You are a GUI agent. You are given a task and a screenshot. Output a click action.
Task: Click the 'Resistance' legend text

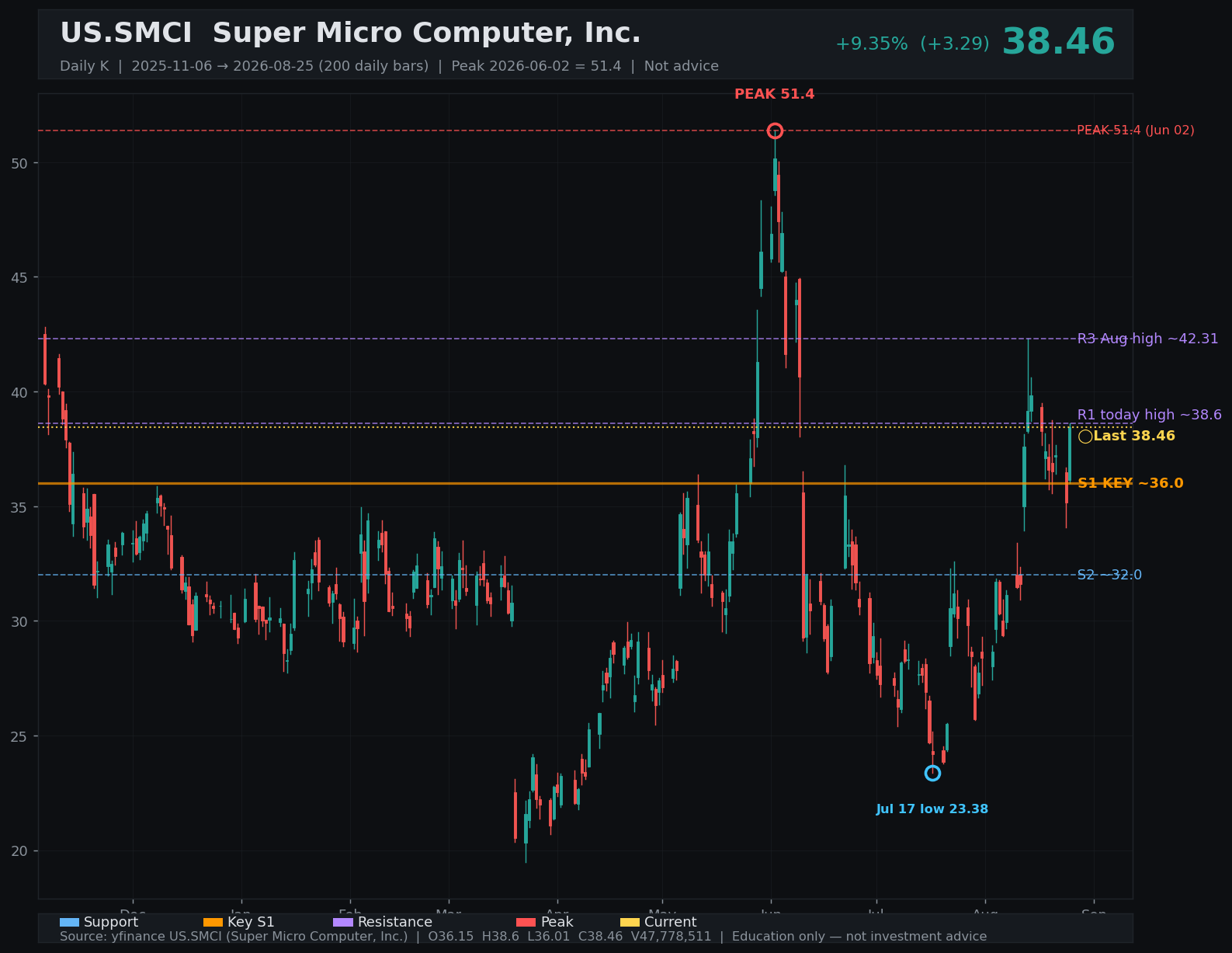(x=395, y=922)
